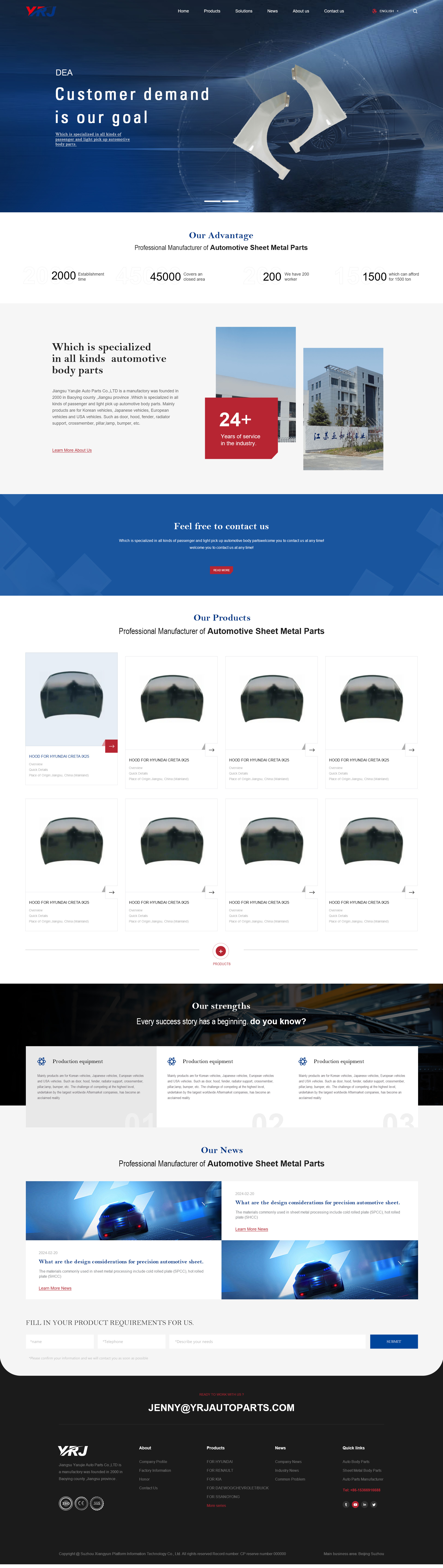Click the building photo with Chinese signage
The image size is (443, 1568).
click(343, 409)
